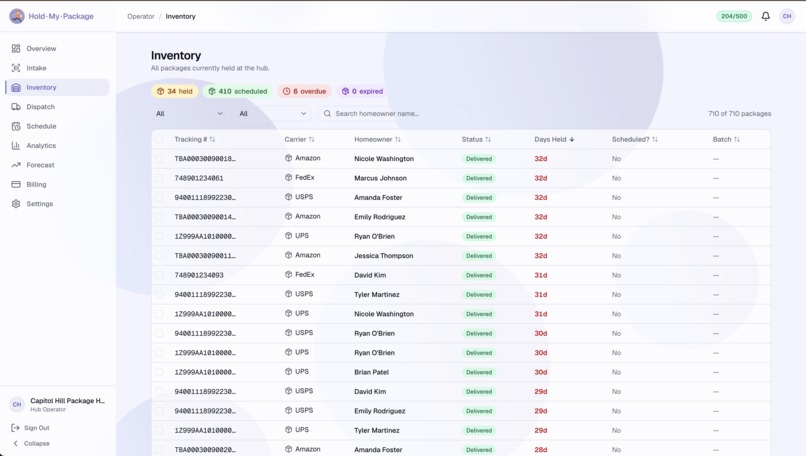Click the Status column sort arrows
The image size is (806, 456).
488,139
